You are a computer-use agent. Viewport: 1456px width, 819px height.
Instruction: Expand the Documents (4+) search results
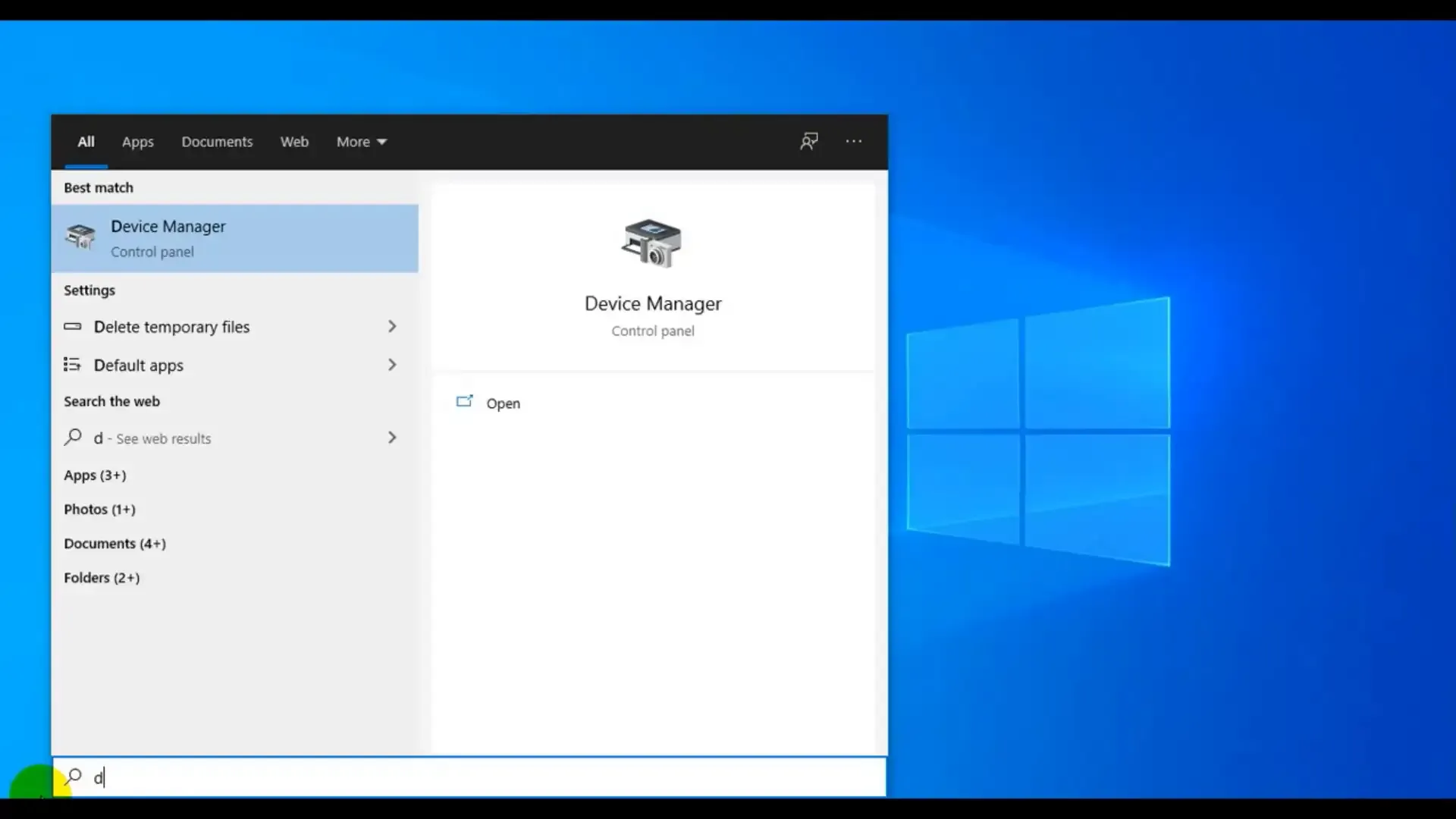(x=114, y=543)
